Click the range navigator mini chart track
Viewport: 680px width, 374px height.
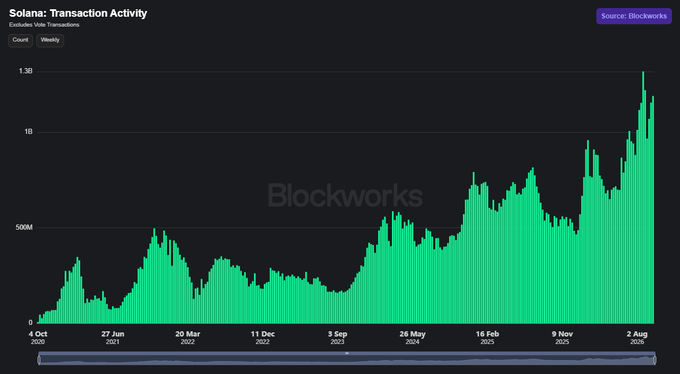click(x=347, y=360)
